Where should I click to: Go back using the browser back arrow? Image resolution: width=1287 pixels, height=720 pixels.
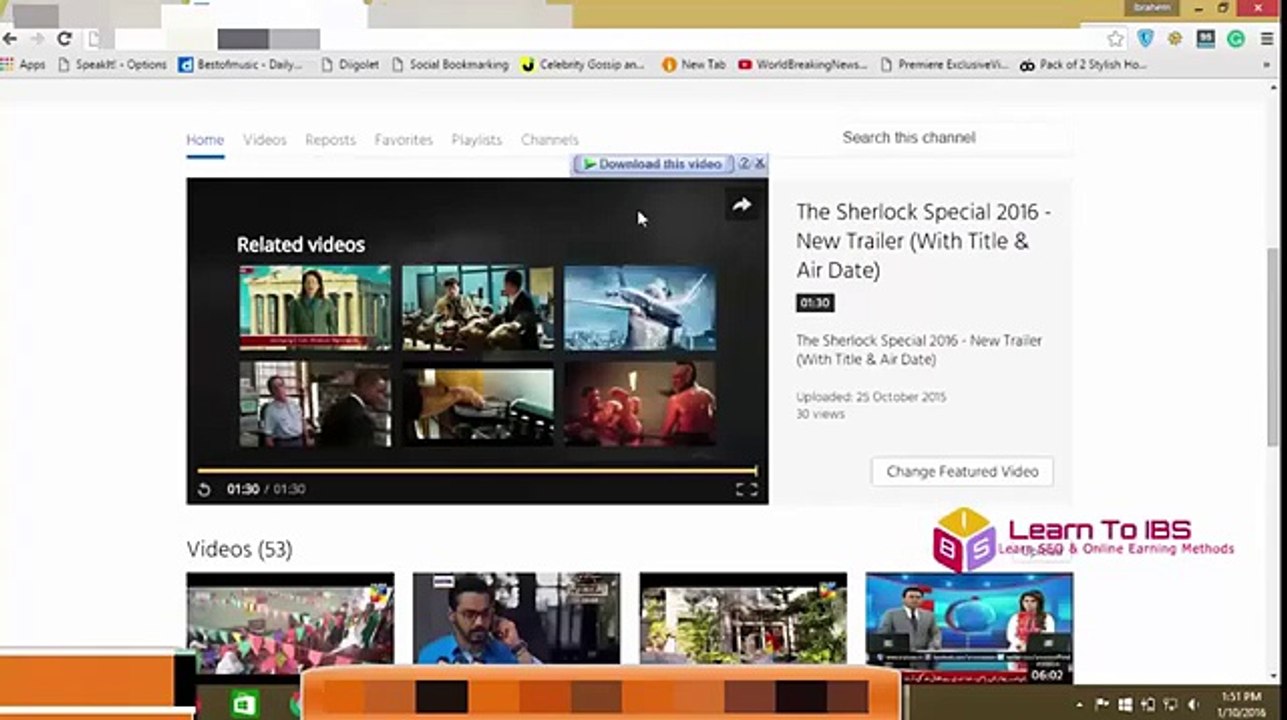(10, 39)
